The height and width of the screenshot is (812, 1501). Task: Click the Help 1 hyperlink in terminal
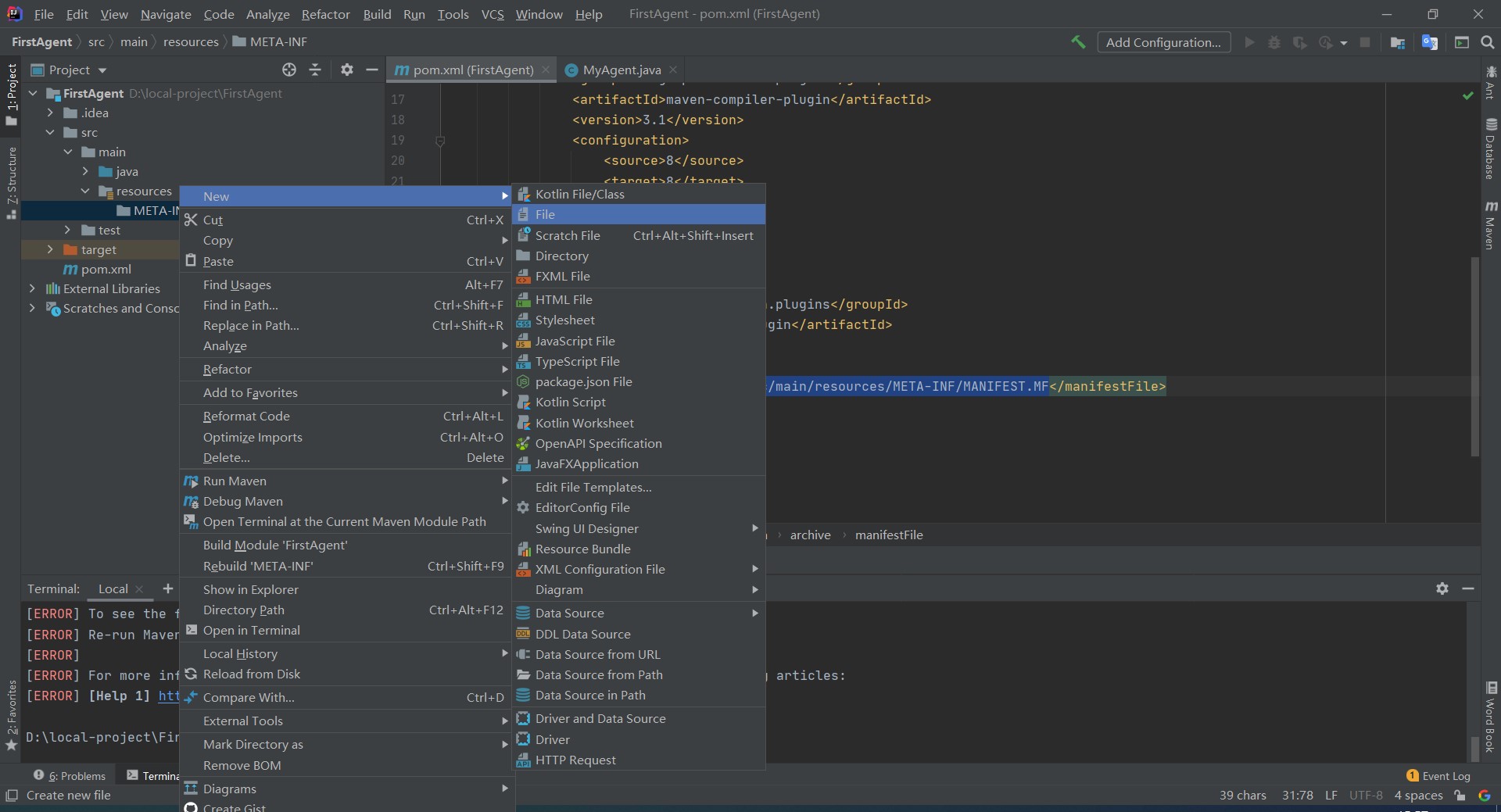click(x=169, y=696)
